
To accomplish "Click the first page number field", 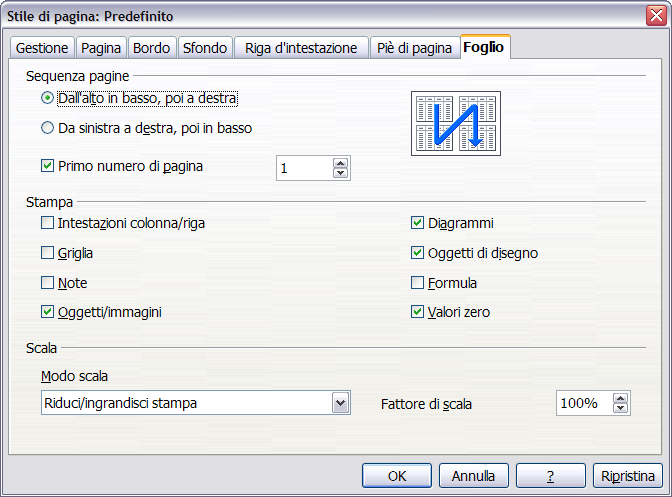I will (304, 168).
